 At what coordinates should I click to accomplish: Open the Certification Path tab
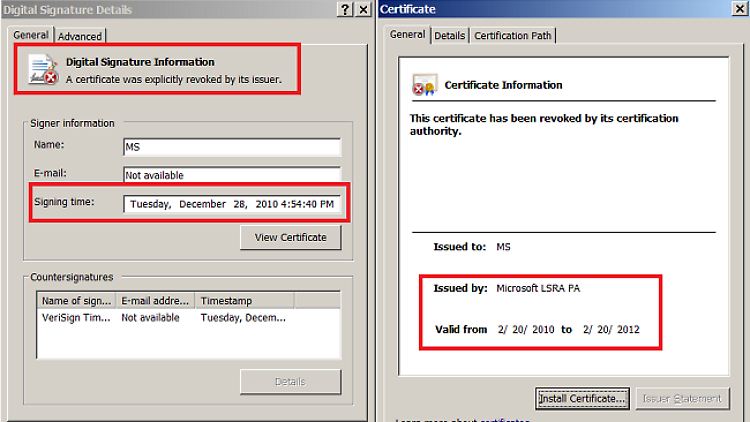point(513,35)
